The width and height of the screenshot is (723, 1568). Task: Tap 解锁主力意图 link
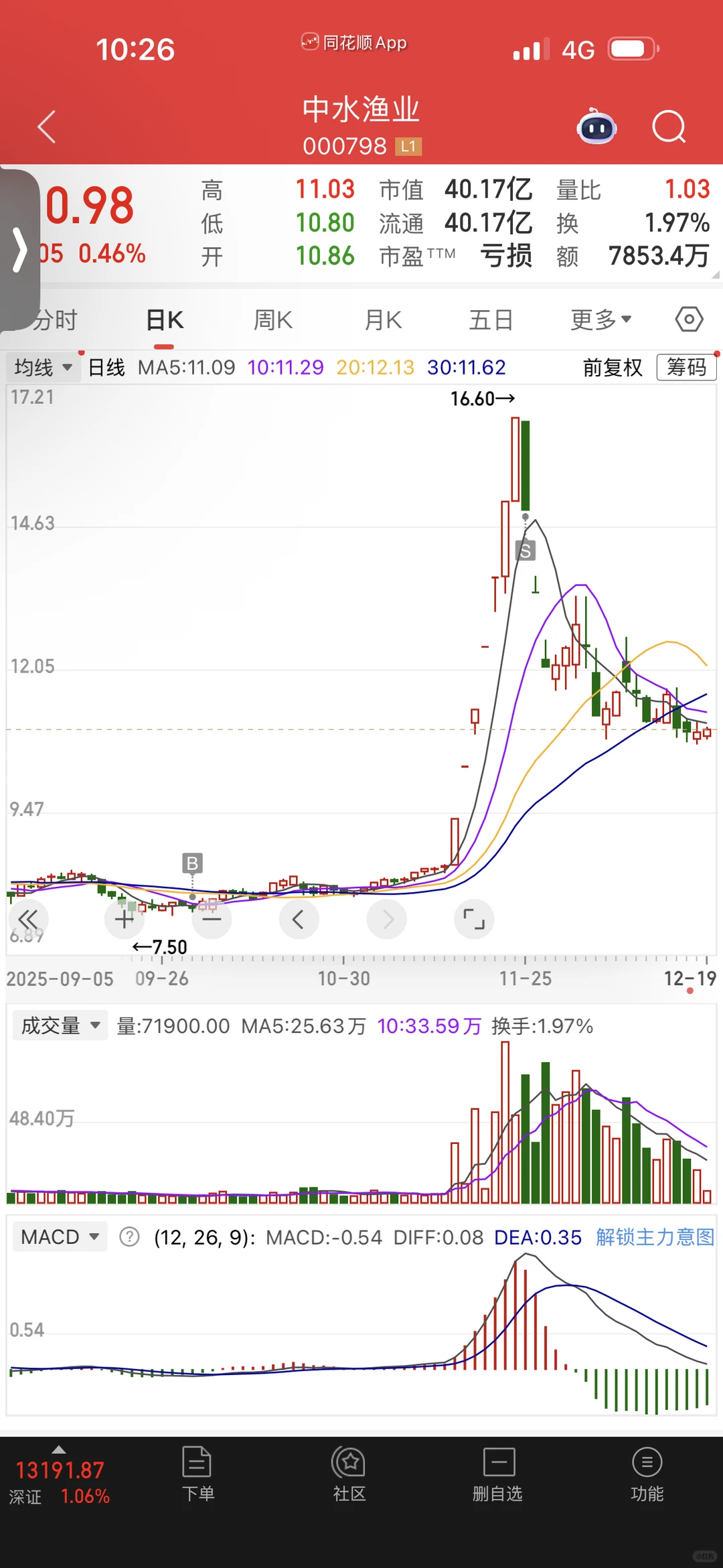[x=655, y=1236]
